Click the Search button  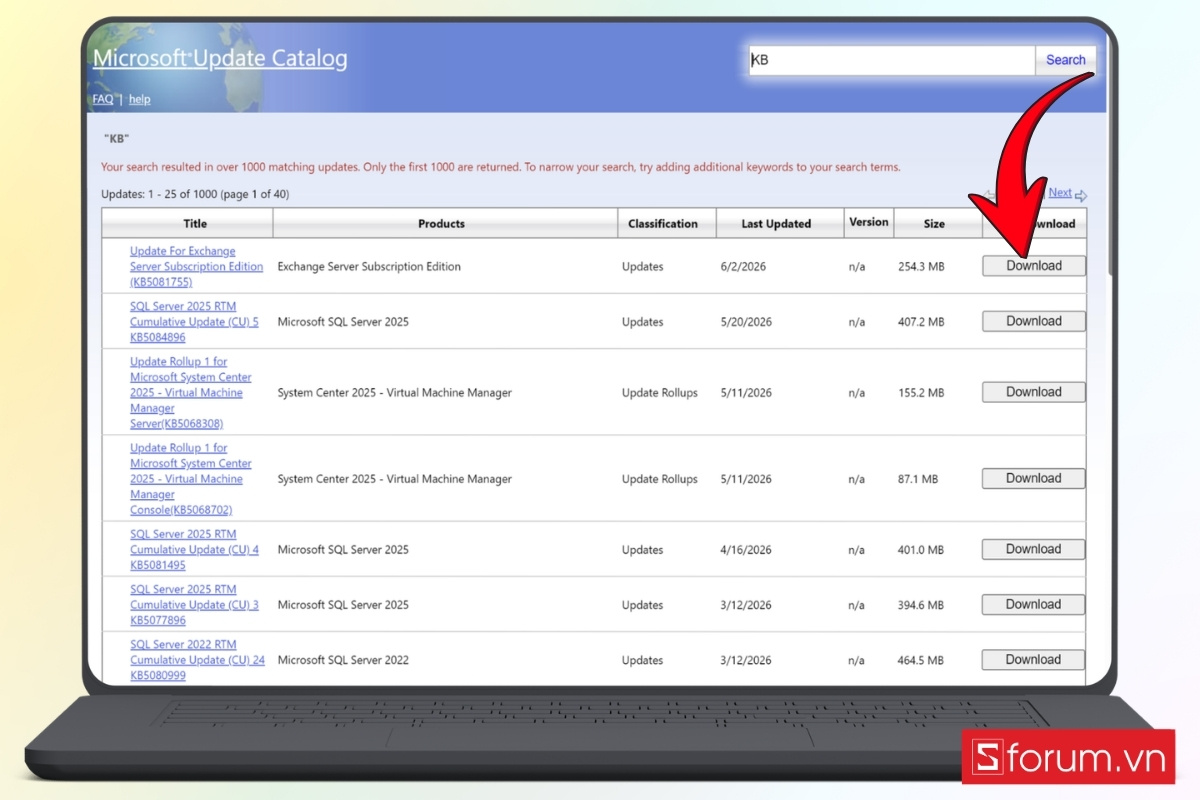click(x=1065, y=60)
